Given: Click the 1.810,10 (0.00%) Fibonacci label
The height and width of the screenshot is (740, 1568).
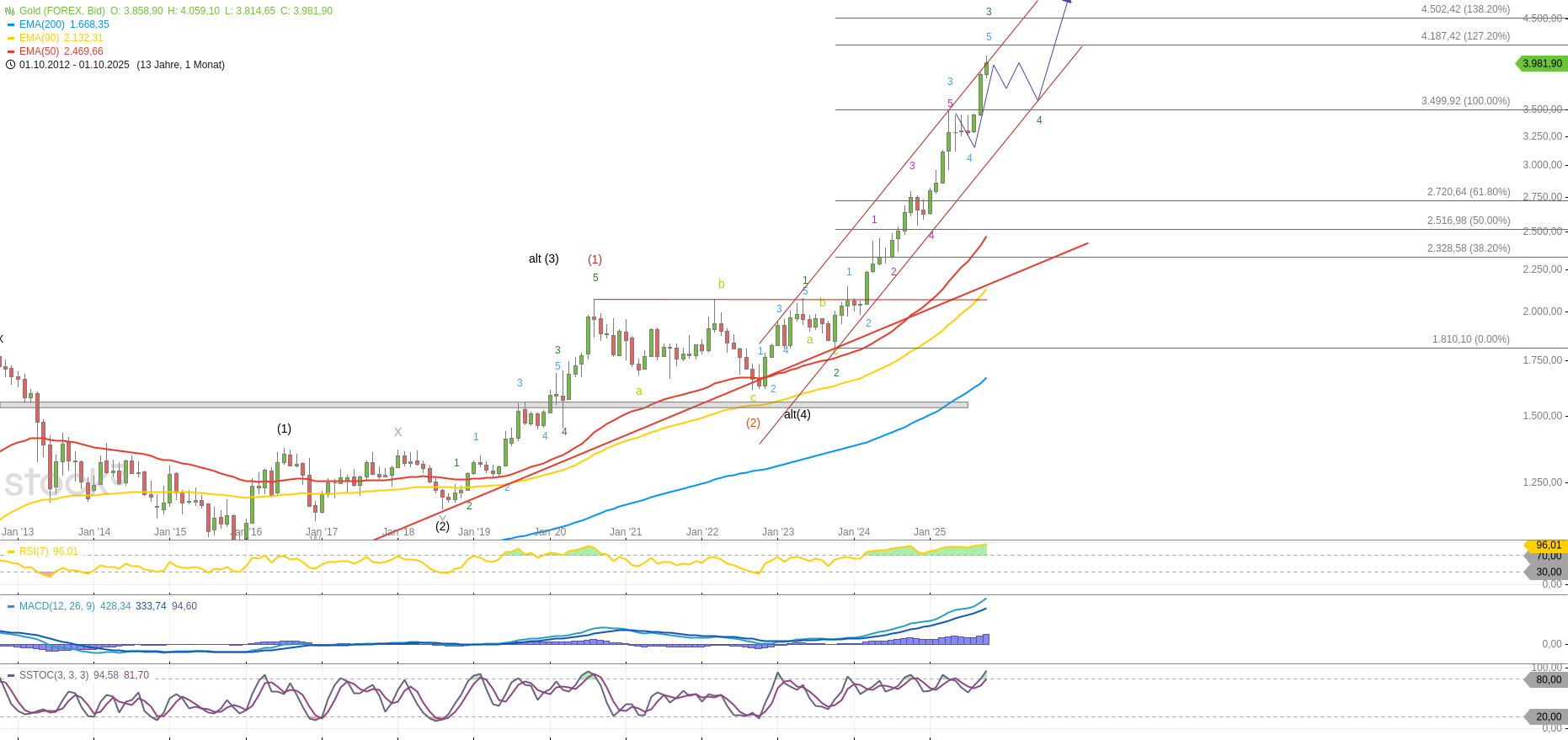Looking at the screenshot, I should click(1470, 339).
